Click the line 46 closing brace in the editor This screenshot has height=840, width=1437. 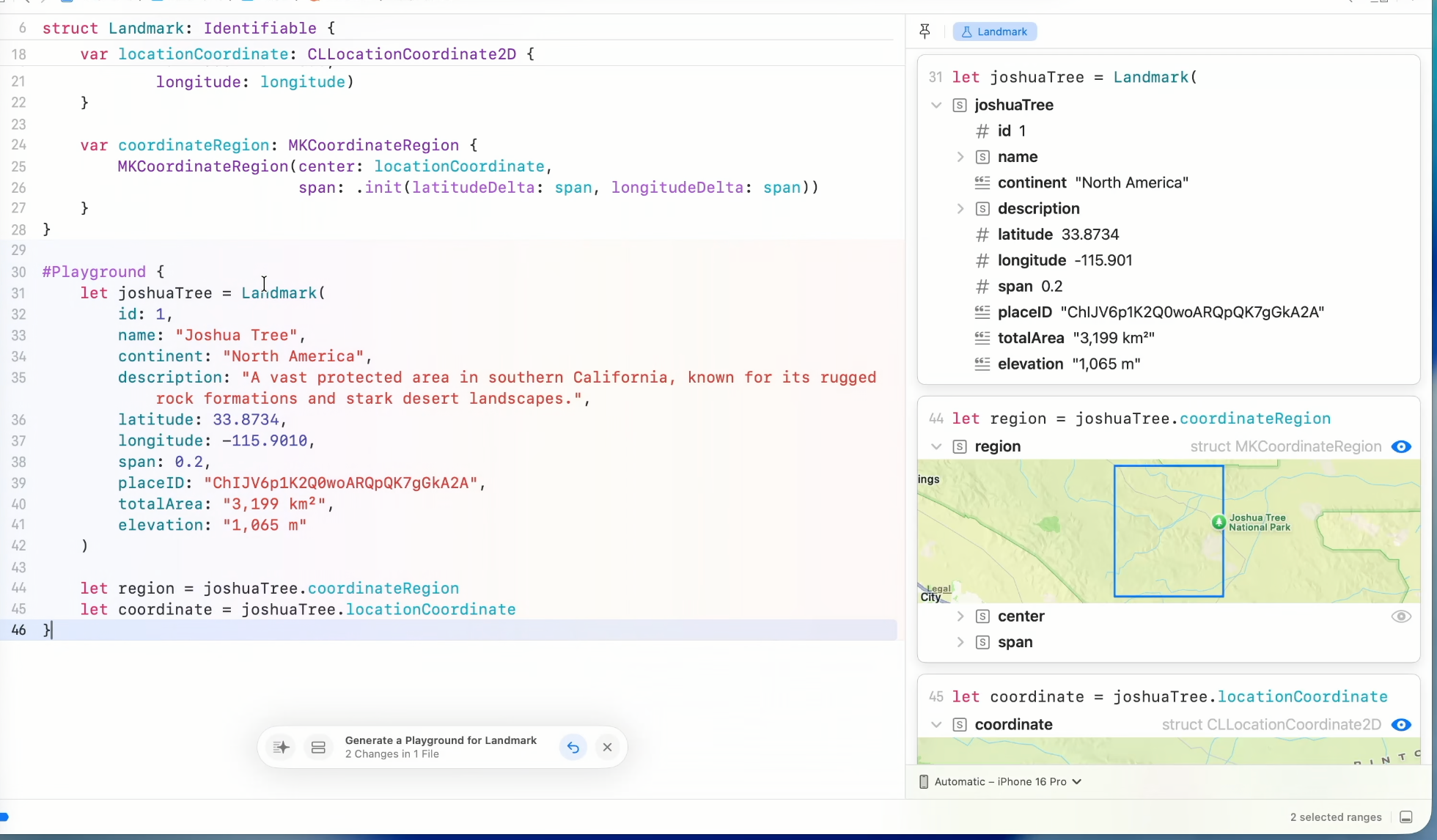tap(47, 630)
